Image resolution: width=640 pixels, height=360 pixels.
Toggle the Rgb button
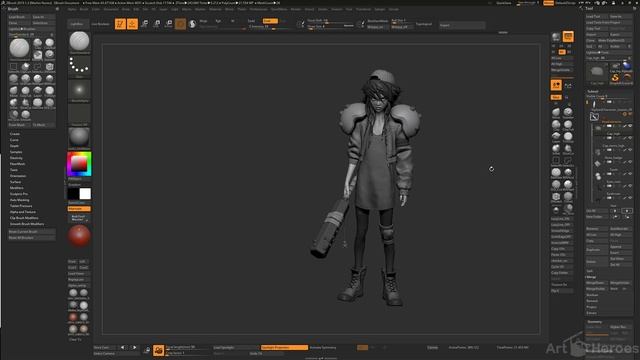pos(218,21)
